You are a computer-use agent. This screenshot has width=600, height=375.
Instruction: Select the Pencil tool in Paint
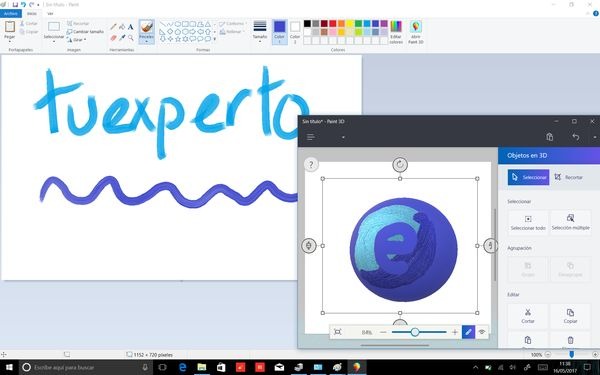(x=113, y=27)
